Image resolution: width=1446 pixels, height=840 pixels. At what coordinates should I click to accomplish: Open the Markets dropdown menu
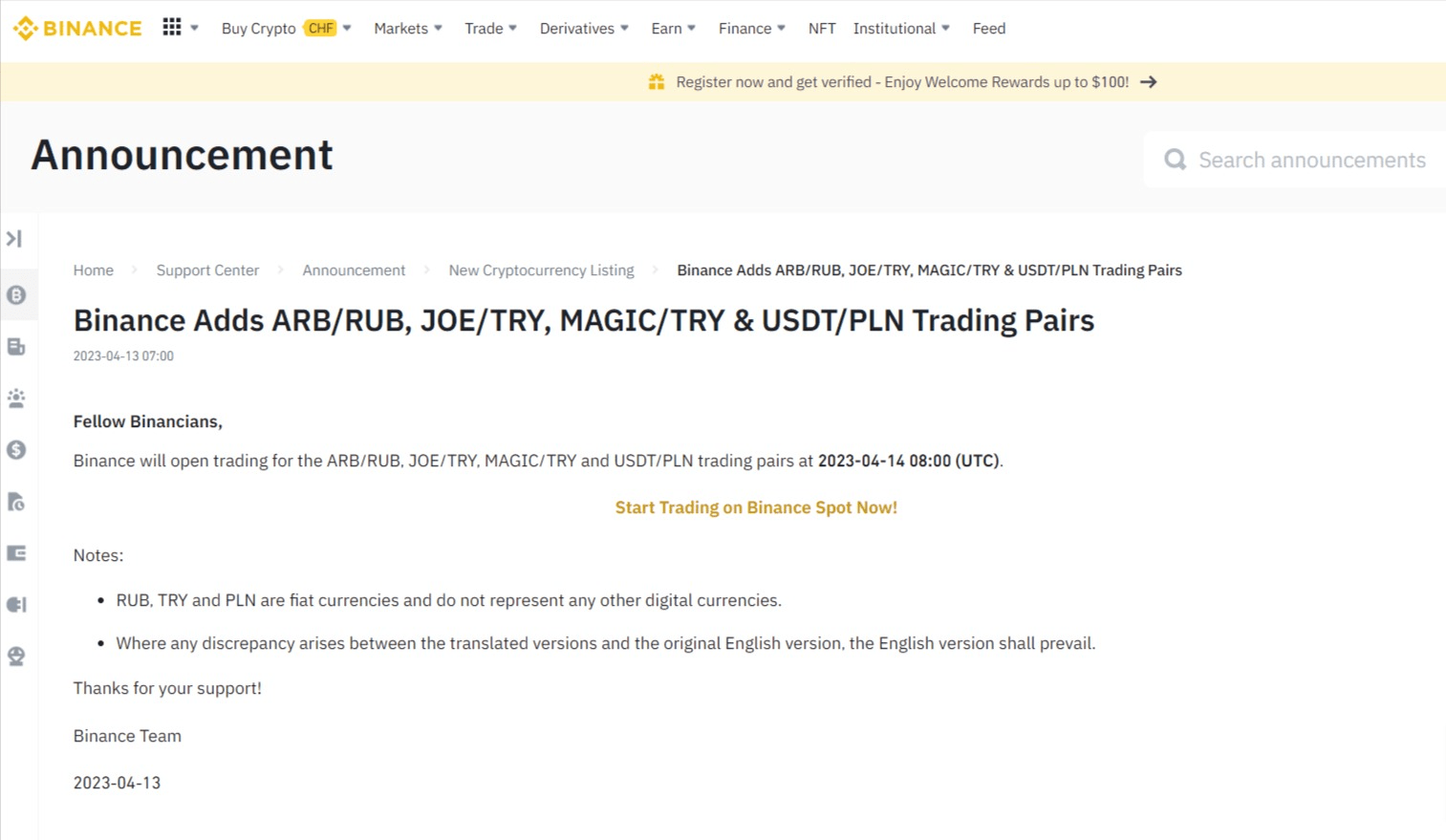408,29
